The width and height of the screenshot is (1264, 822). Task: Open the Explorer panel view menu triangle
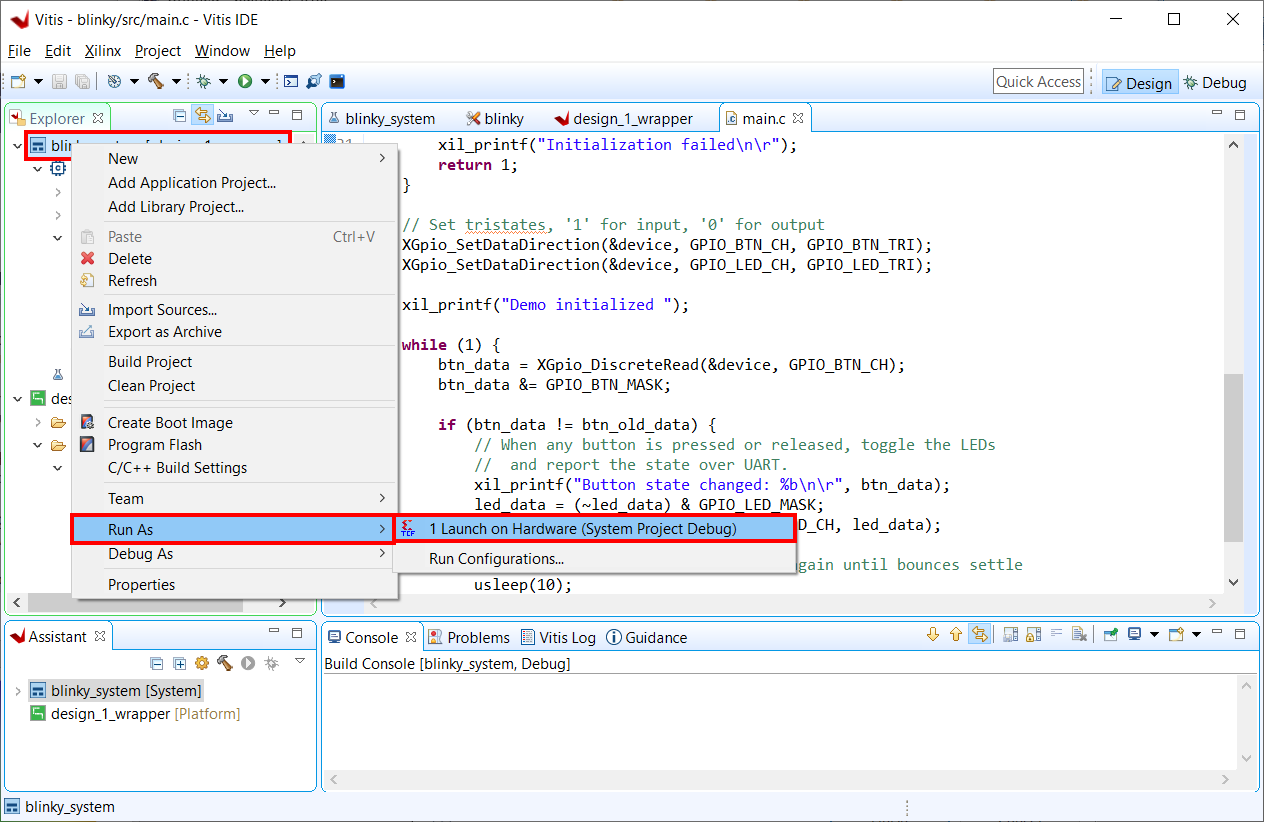[x=253, y=114]
